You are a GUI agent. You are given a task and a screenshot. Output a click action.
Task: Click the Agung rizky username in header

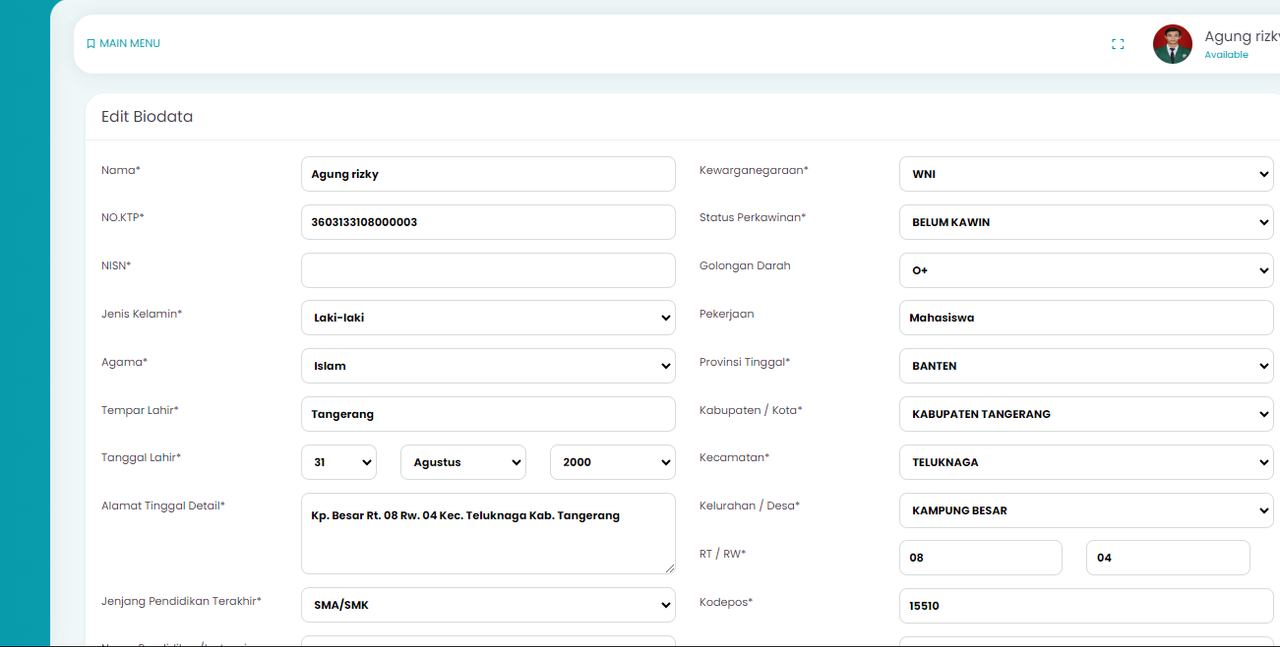[1241, 36]
